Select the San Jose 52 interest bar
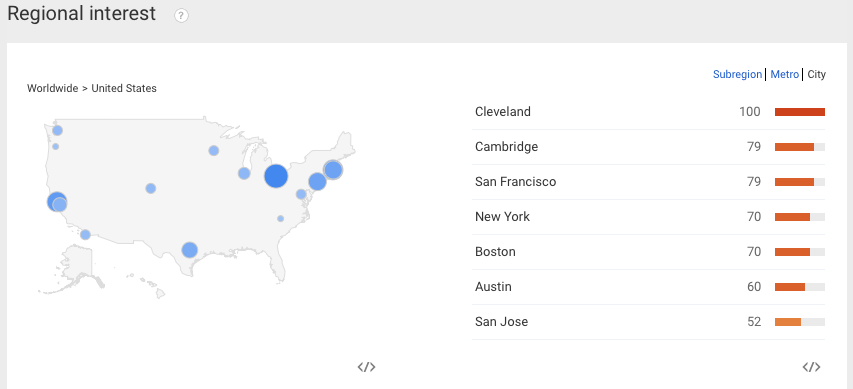Image resolution: width=853 pixels, height=389 pixels. (x=800, y=322)
